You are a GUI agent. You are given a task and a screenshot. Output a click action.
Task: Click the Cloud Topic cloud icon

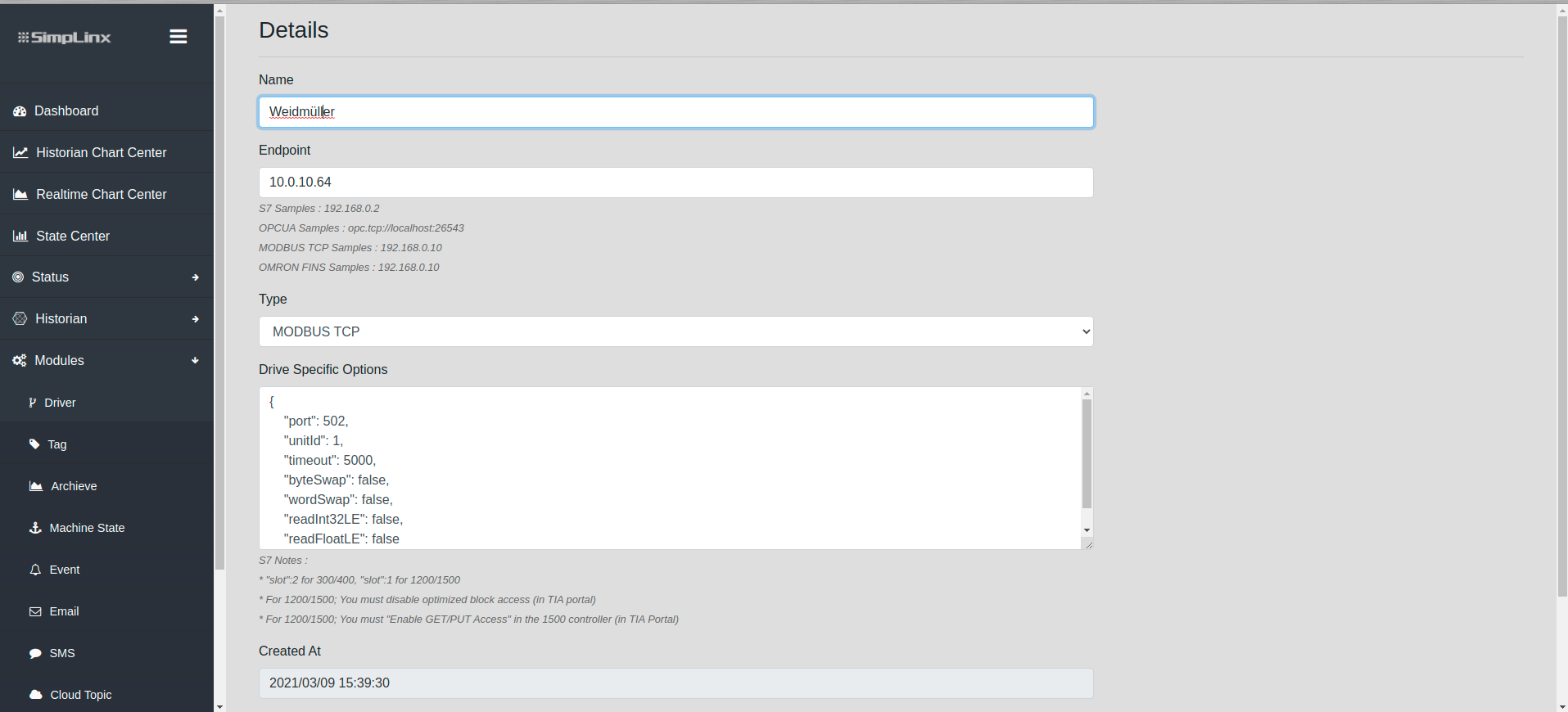35,695
